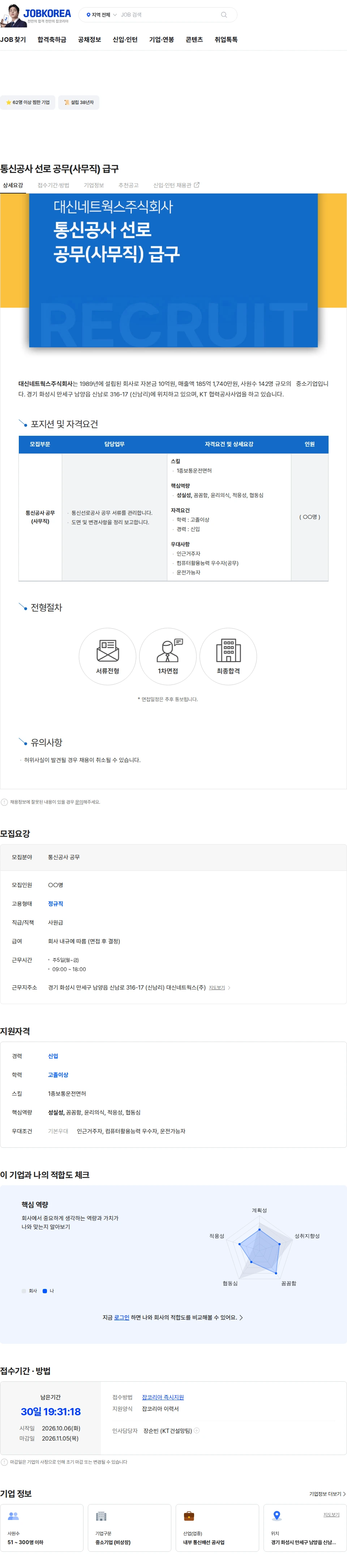Click the arrow after 비교해볼 수 있어요

pyautogui.click(x=241, y=1317)
